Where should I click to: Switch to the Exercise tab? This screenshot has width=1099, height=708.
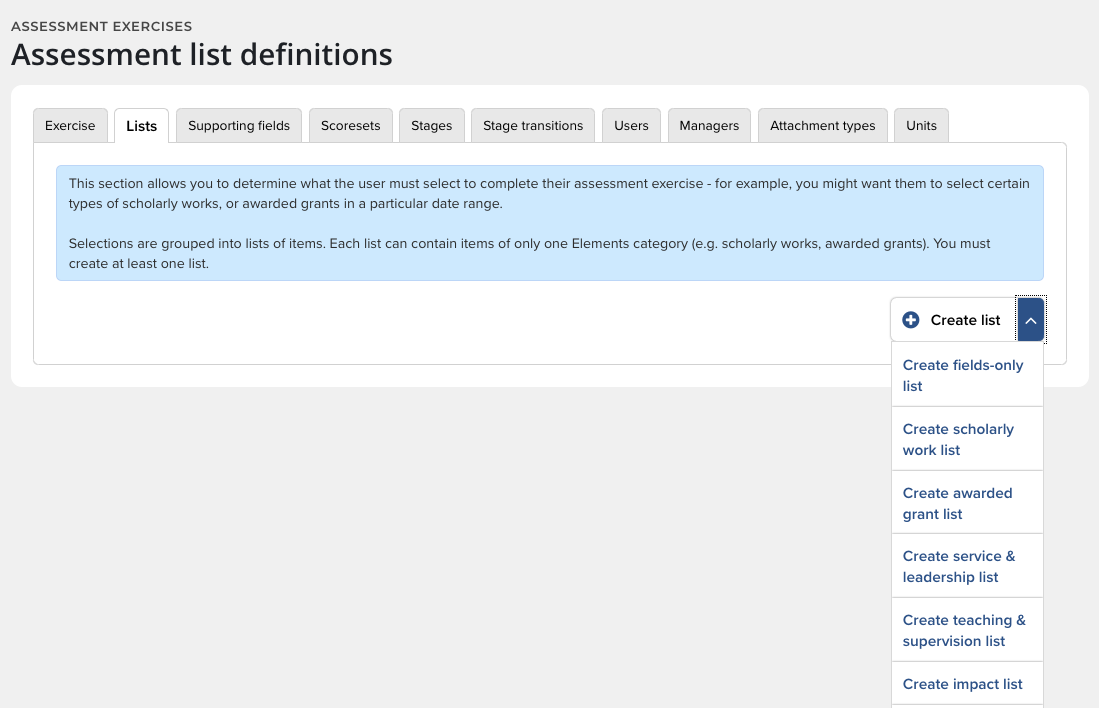(70, 126)
